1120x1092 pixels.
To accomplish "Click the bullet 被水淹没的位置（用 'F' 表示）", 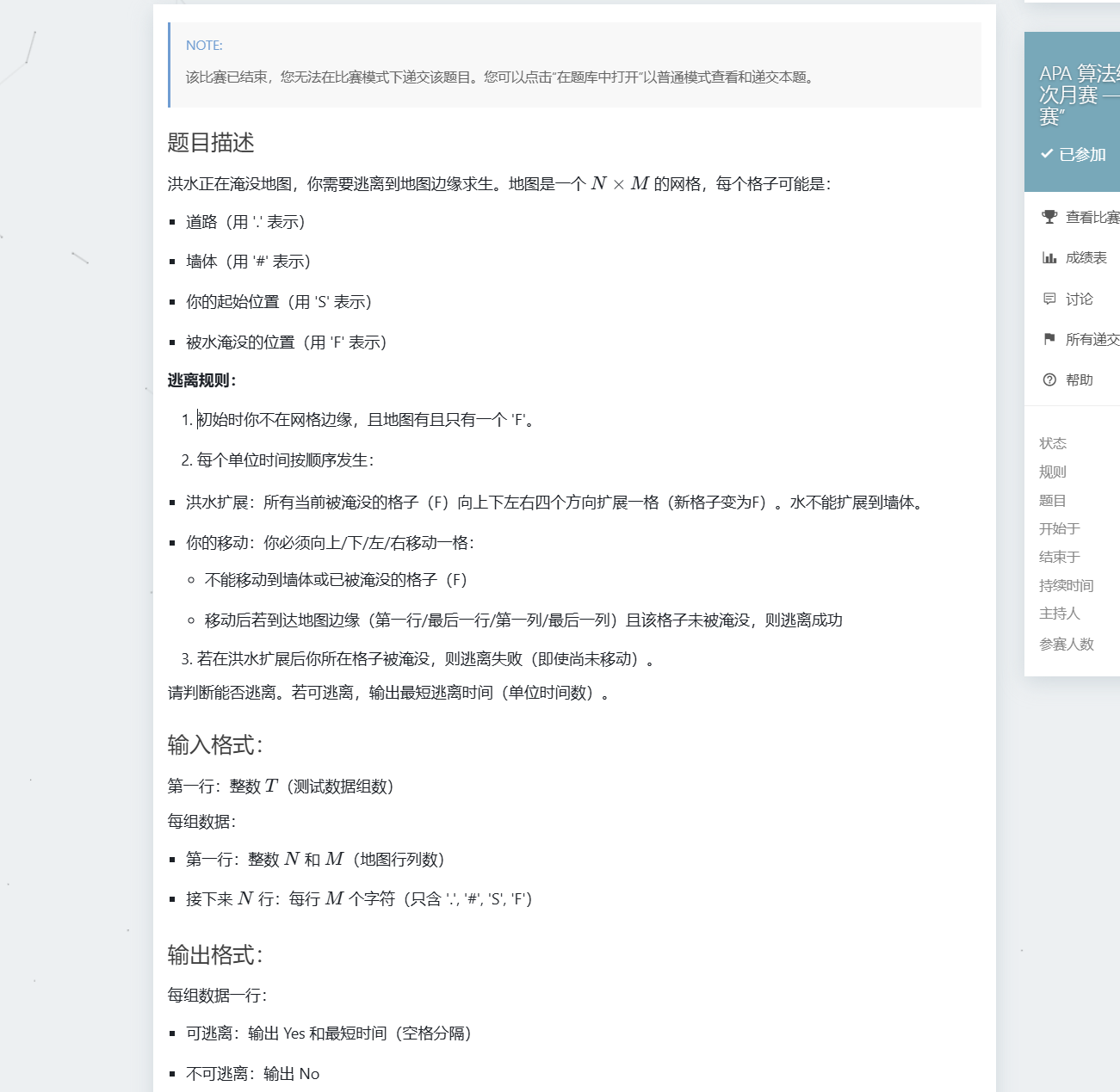I will pos(287,342).
